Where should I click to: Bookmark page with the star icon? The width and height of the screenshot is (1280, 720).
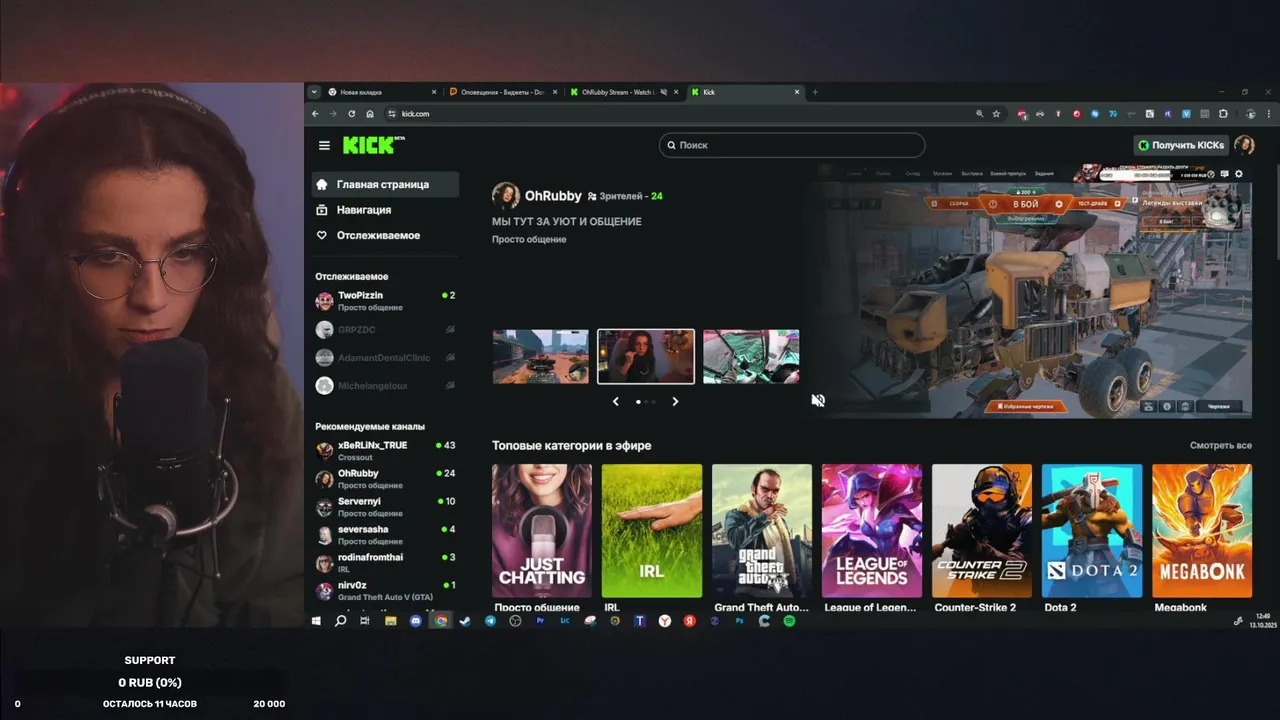(x=996, y=114)
